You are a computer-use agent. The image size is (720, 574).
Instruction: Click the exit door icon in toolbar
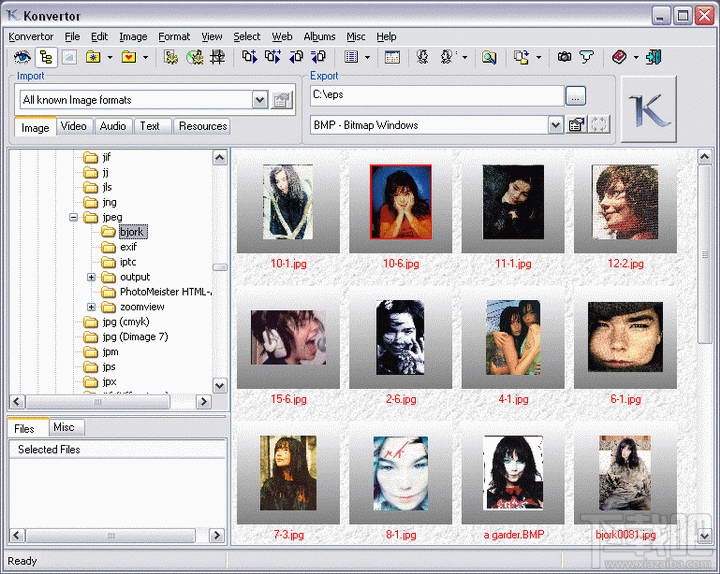tap(653, 57)
